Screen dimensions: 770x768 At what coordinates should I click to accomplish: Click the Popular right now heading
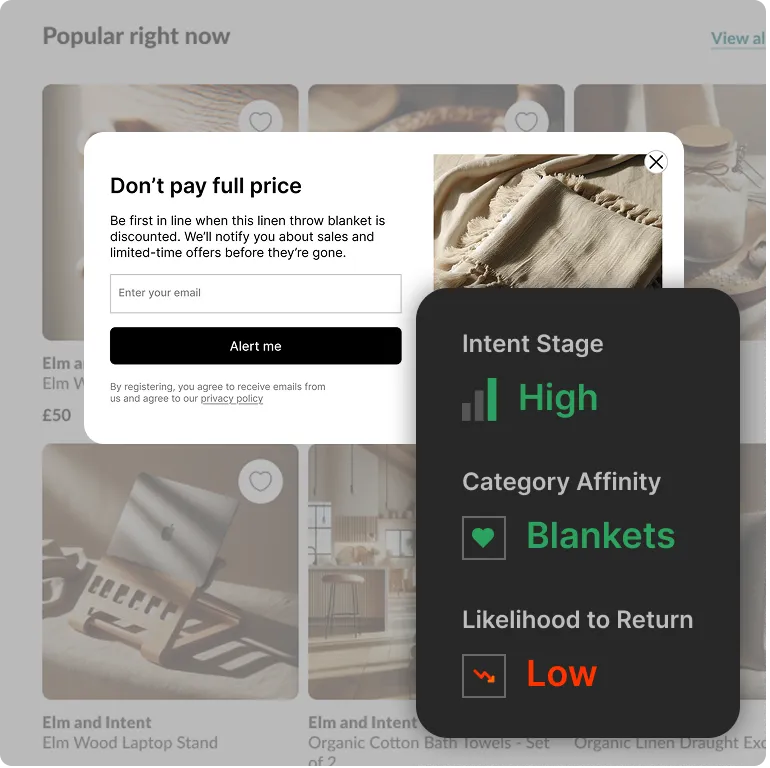(137, 36)
